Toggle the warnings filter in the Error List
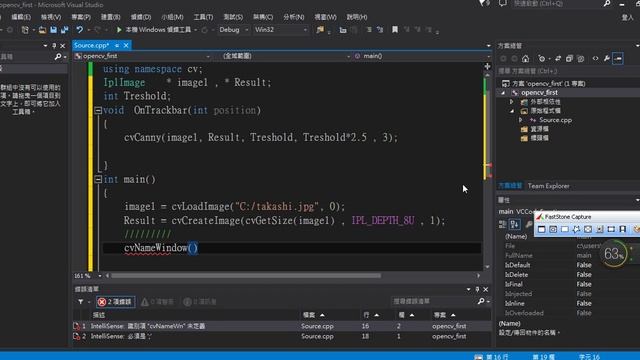 (157, 302)
